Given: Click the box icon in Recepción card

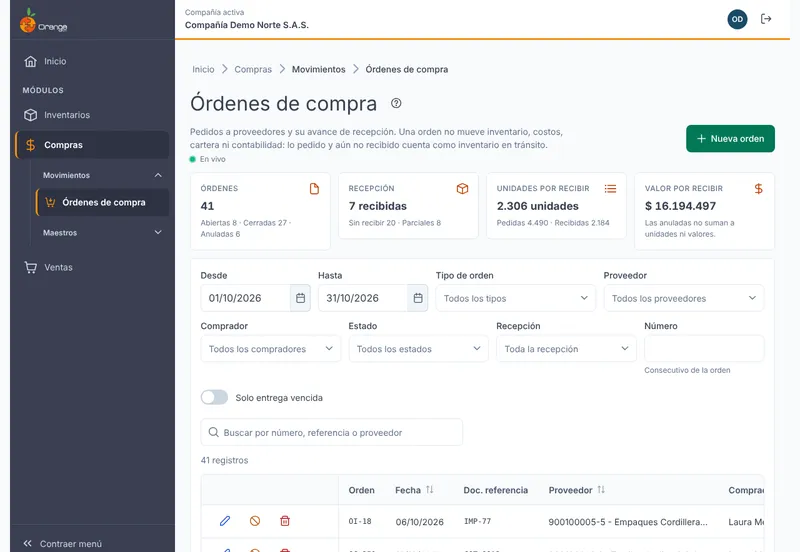Looking at the screenshot, I should pyautogui.click(x=462, y=189).
